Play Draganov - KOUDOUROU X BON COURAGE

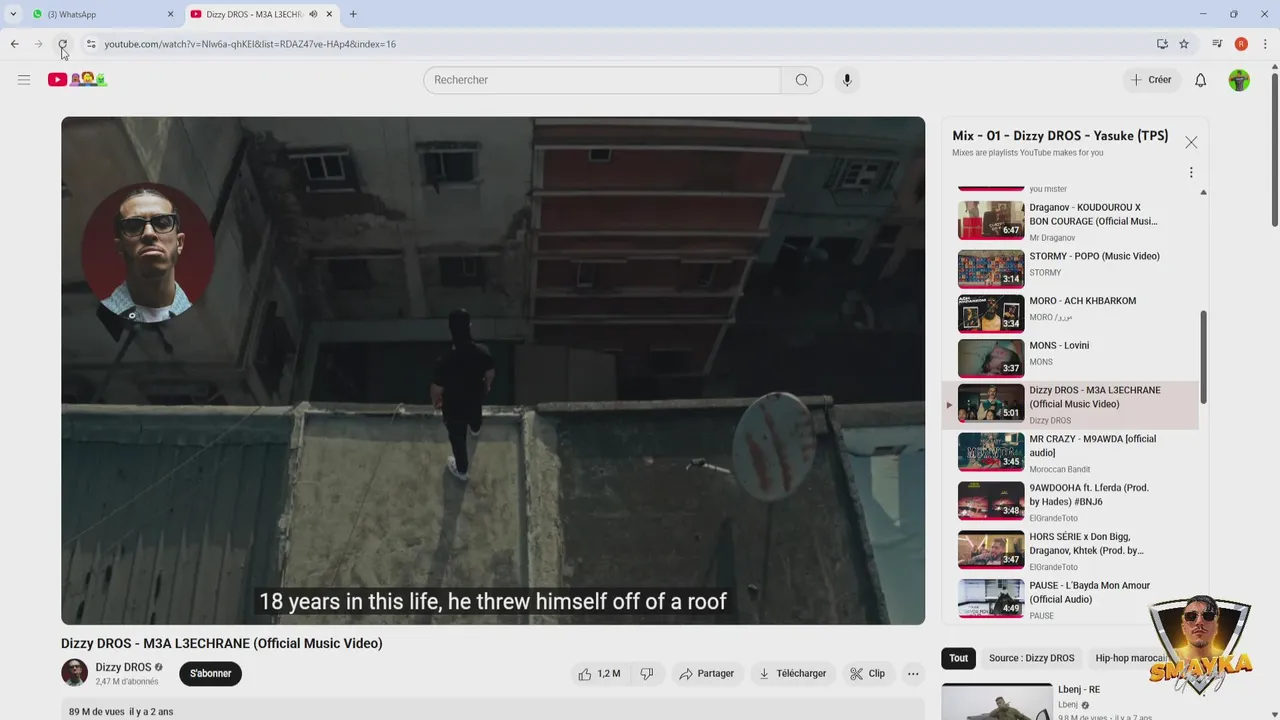pyautogui.click(x=1070, y=221)
